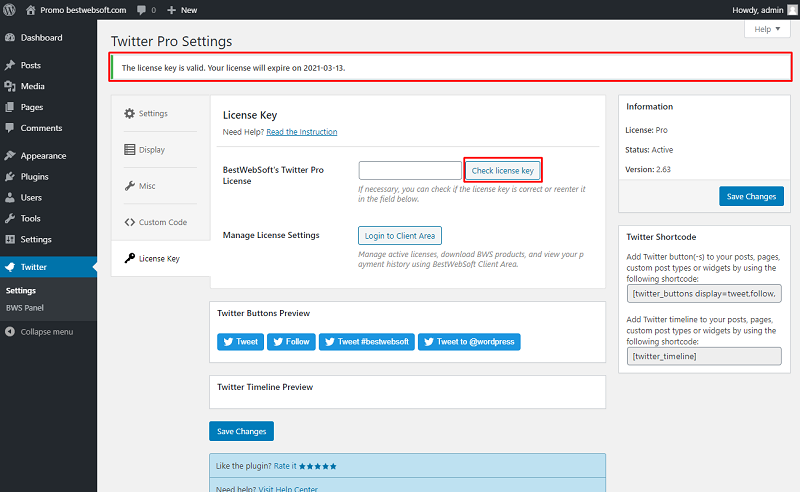Screen dimensions: 800x492
Task: Click the gear icon of Settings tab
Action: (x=130, y=113)
